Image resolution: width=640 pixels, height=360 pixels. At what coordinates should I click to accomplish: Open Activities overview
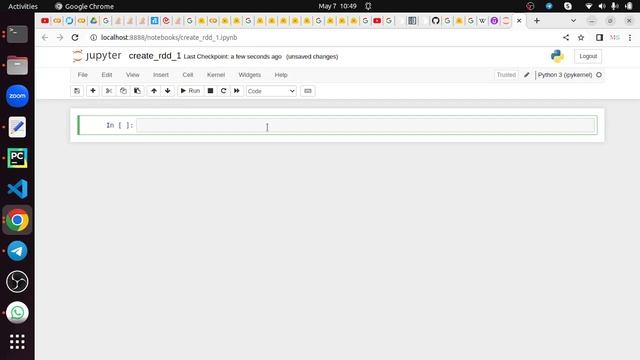click(23, 6)
